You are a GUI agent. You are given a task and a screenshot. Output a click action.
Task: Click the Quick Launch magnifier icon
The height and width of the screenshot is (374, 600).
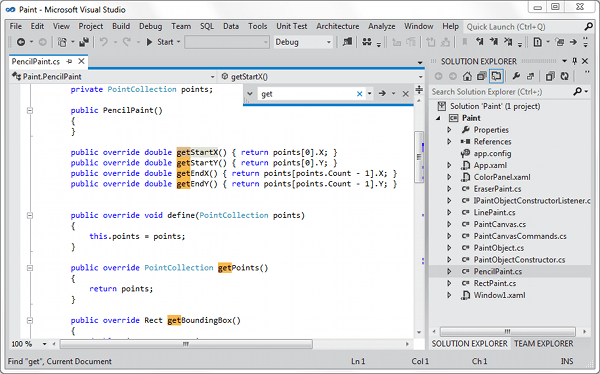point(589,26)
